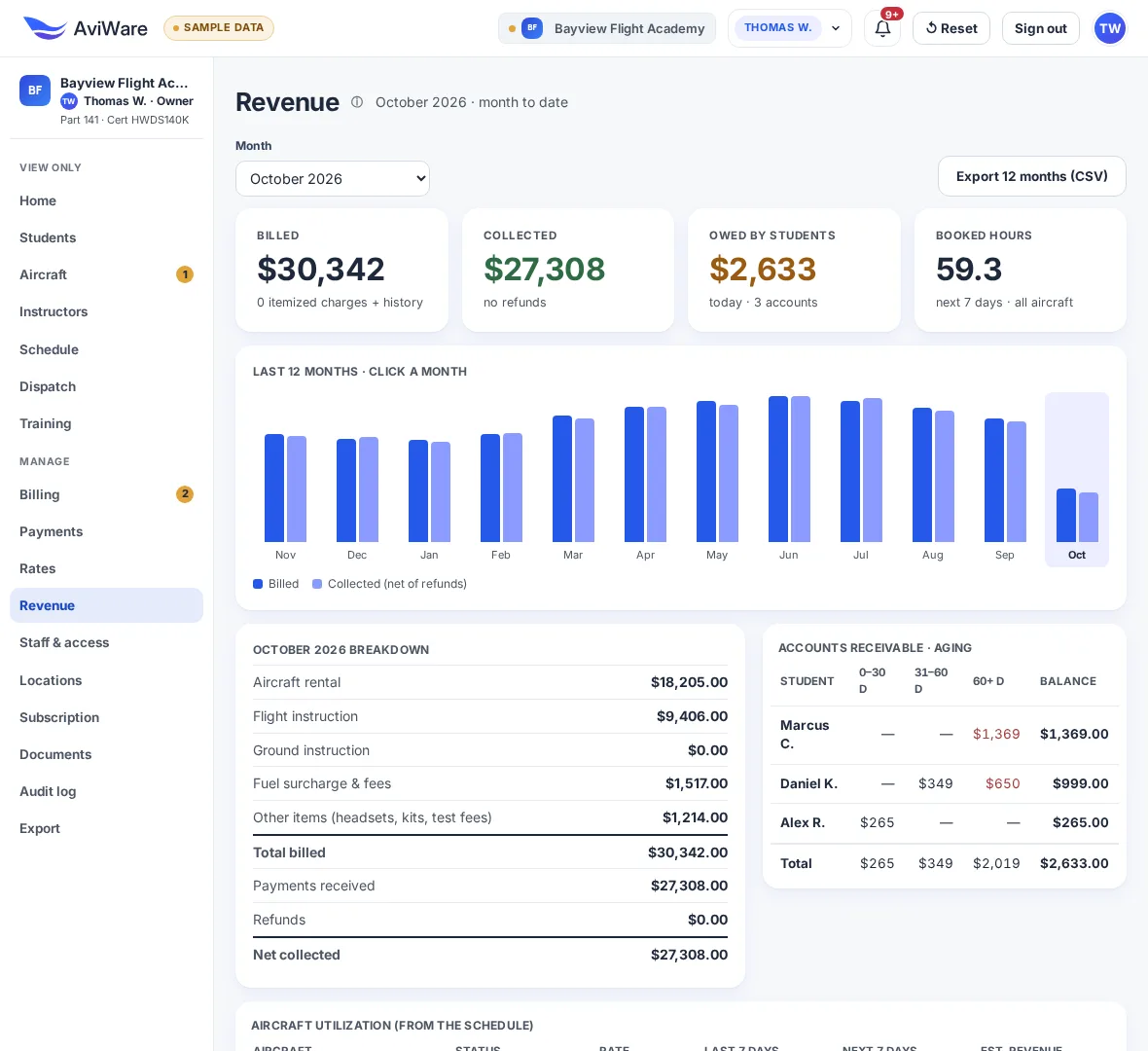Click Daniel K. in aging table
The width and height of the screenshot is (1148, 1051).
[x=809, y=783]
